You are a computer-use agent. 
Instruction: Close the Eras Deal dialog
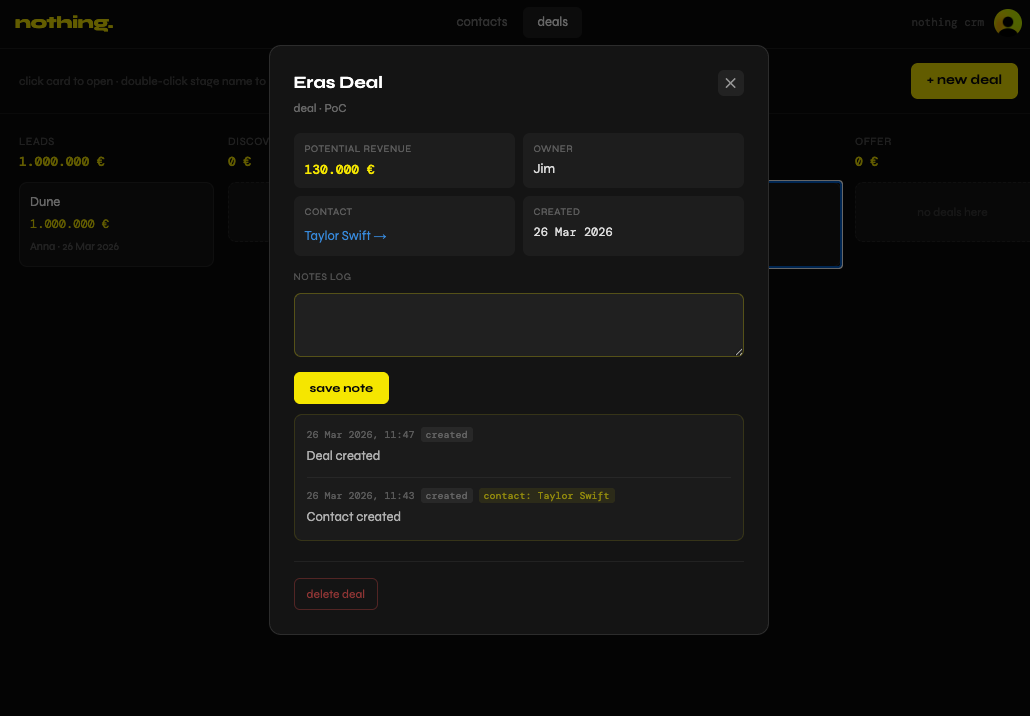(x=730, y=83)
